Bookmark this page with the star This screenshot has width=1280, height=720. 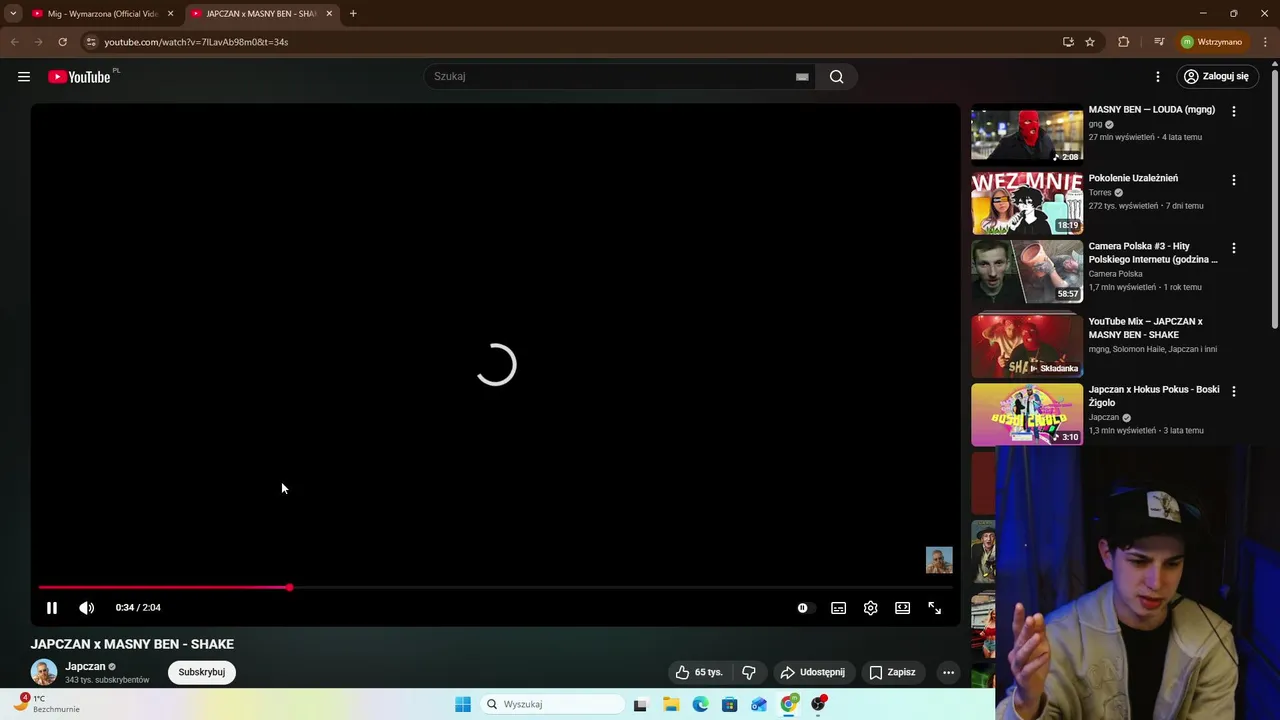(x=1090, y=42)
